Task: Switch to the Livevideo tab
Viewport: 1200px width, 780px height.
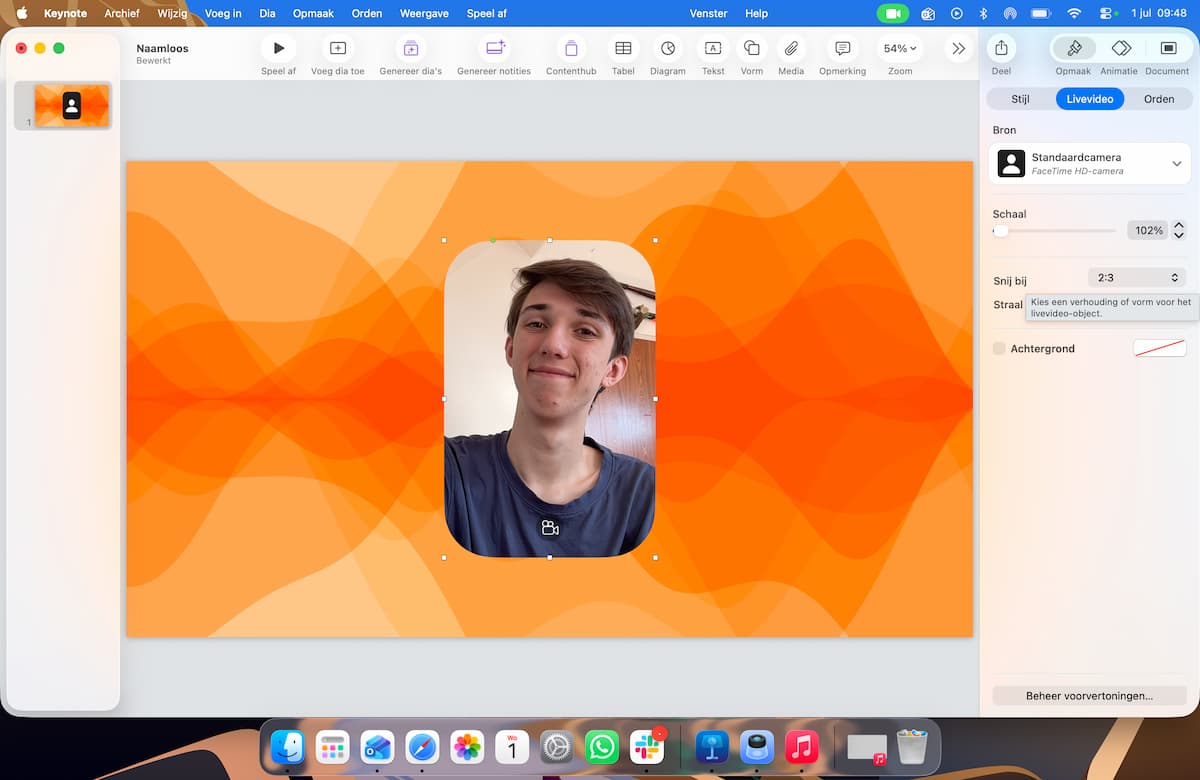Action: tap(1090, 99)
